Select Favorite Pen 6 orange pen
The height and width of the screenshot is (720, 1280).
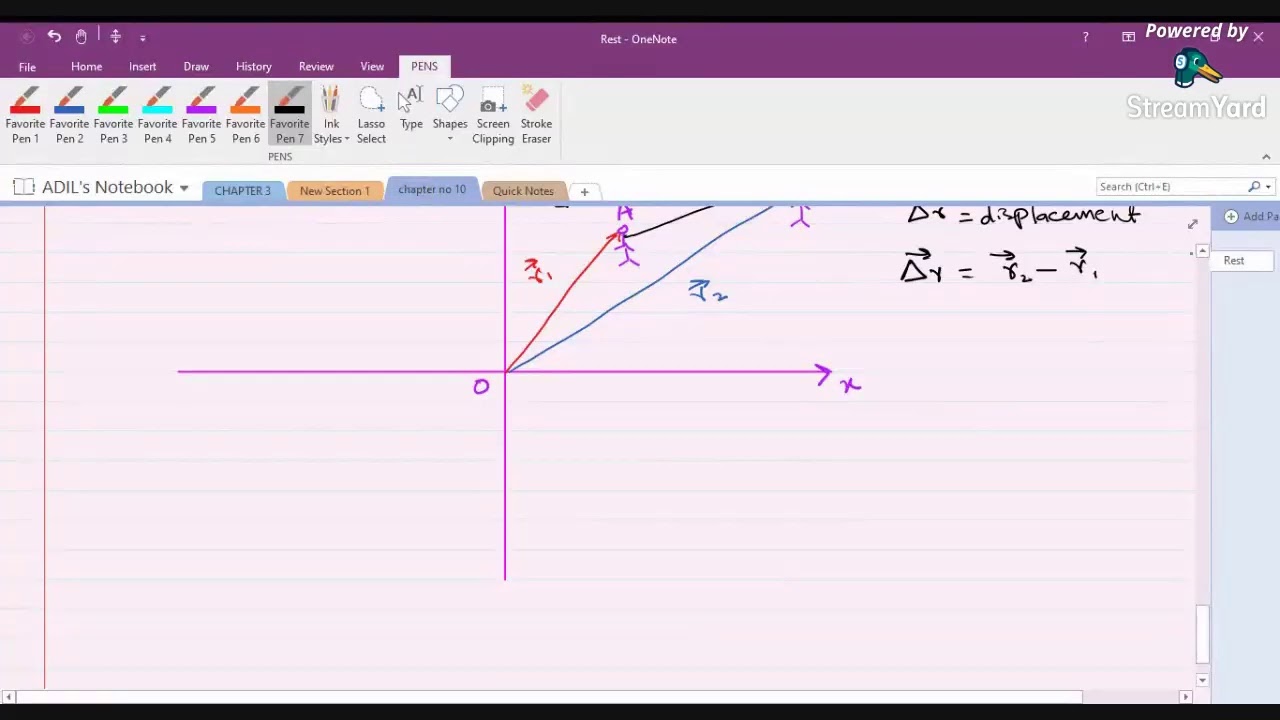tap(245, 116)
